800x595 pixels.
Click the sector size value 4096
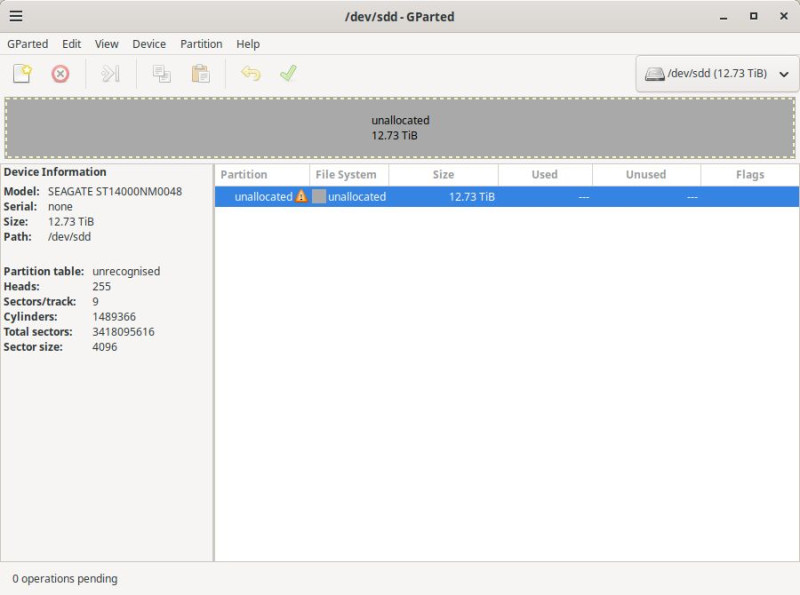tap(105, 347)
